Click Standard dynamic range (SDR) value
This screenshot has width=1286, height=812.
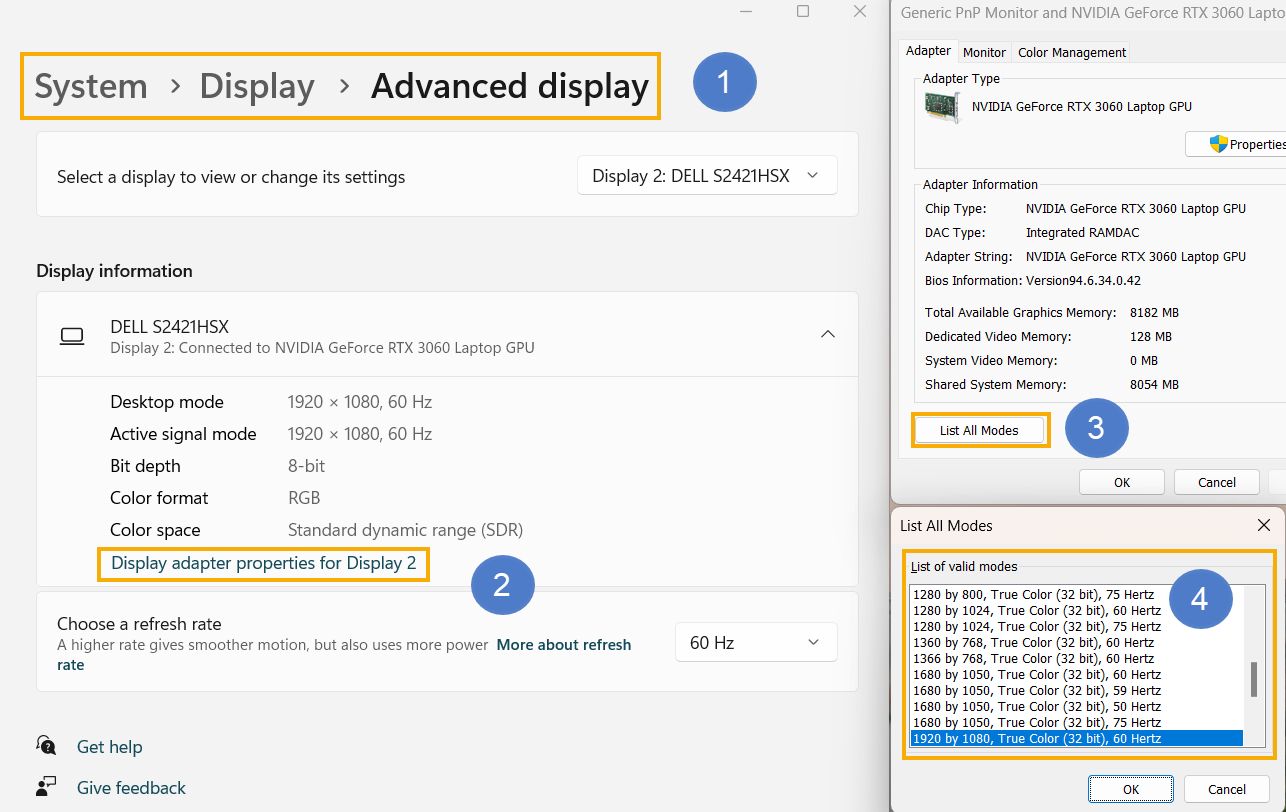[405, 530]
